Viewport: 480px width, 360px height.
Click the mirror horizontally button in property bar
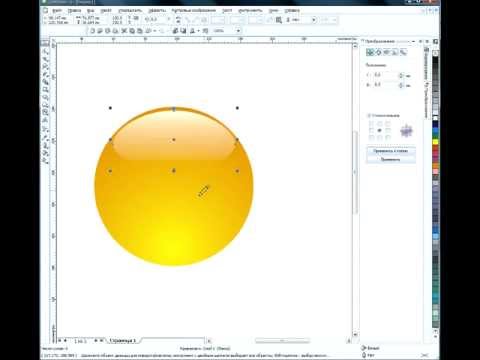click(178, 17)
